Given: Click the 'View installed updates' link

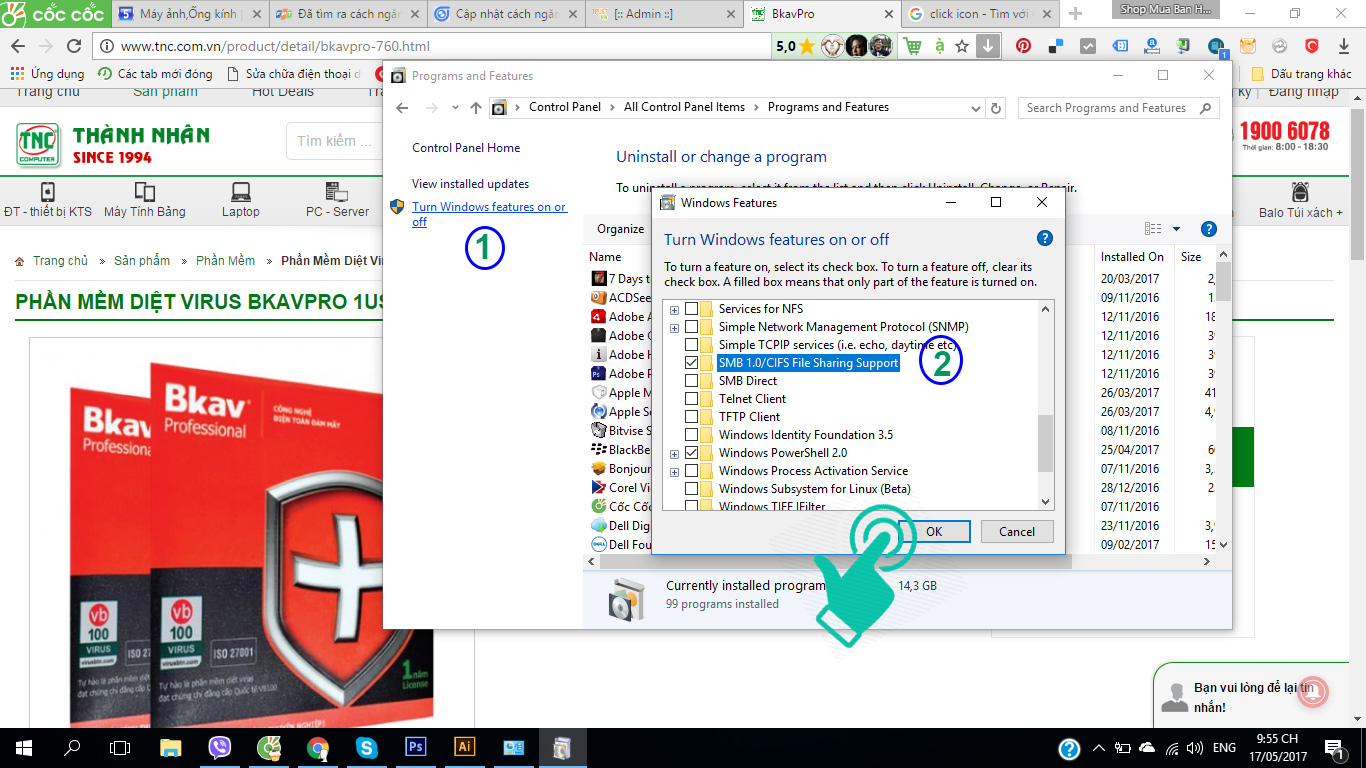Looking at the screenshot, I should (470, 184).
